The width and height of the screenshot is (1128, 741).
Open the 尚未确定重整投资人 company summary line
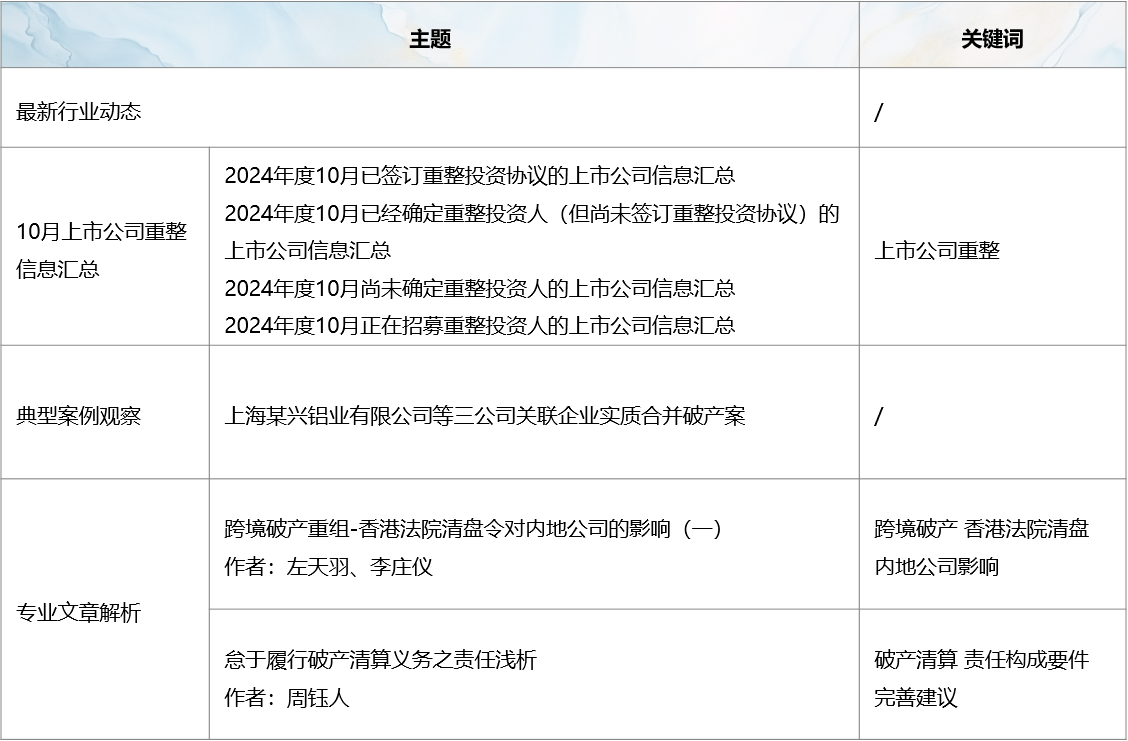pos(479,288)
